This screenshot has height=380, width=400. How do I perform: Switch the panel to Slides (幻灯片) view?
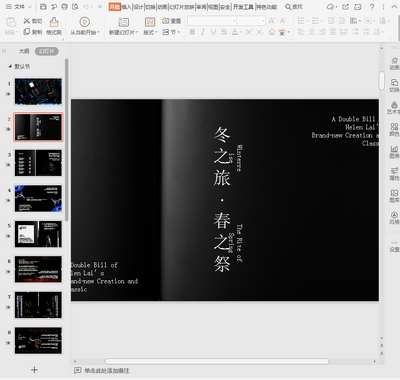coord(47,51)
